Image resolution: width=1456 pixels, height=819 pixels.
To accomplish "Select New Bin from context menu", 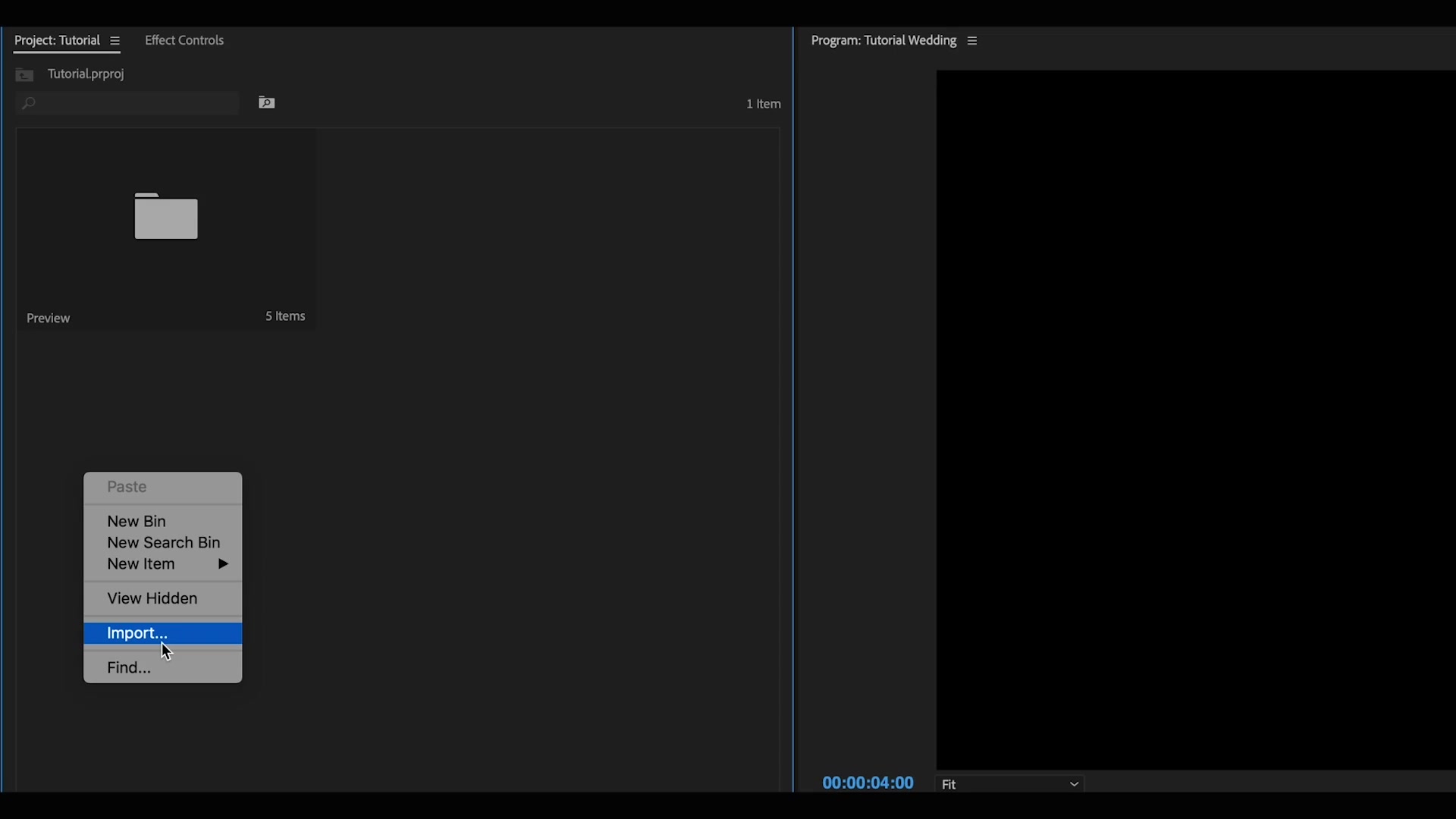I will click(136, 520).
